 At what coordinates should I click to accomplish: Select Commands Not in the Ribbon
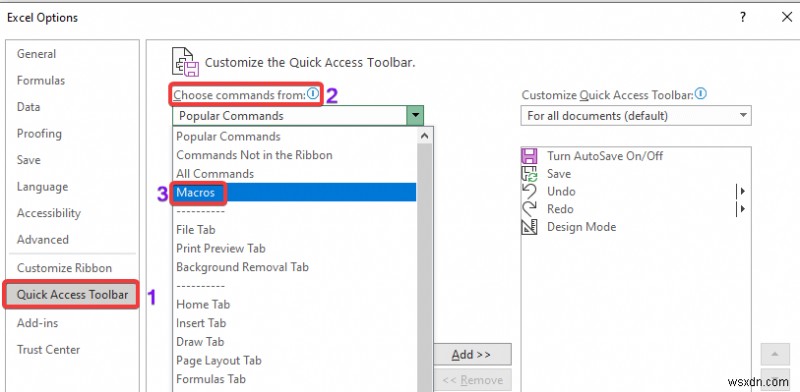point(255,155)
